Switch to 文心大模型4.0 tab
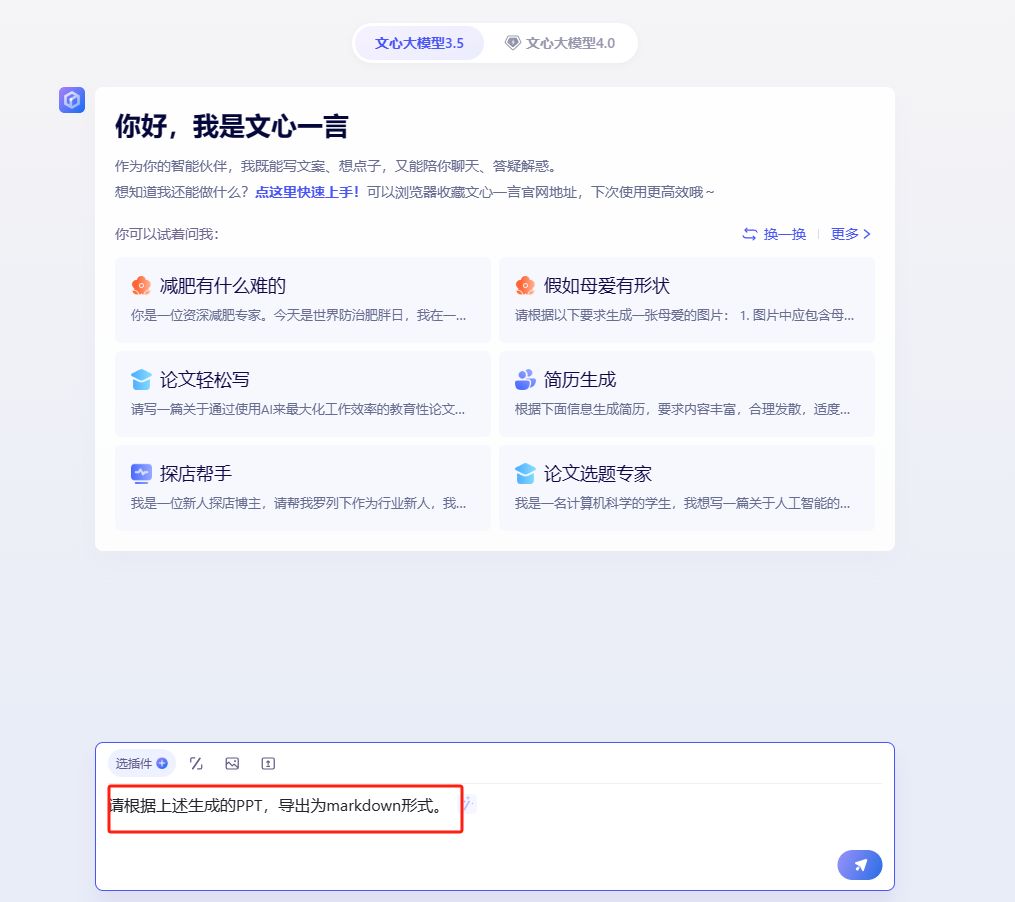This screenshot has height=902, width=1015. 560,43
